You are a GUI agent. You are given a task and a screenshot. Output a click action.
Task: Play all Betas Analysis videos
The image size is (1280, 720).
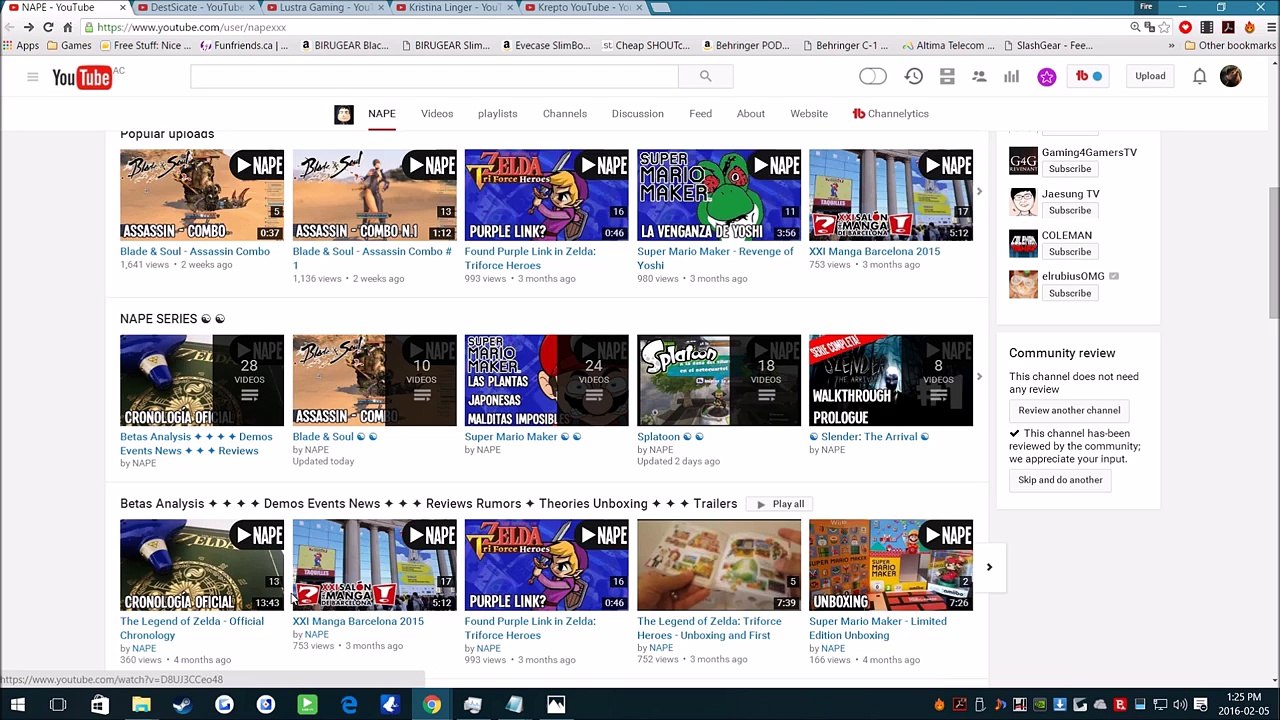780,504
